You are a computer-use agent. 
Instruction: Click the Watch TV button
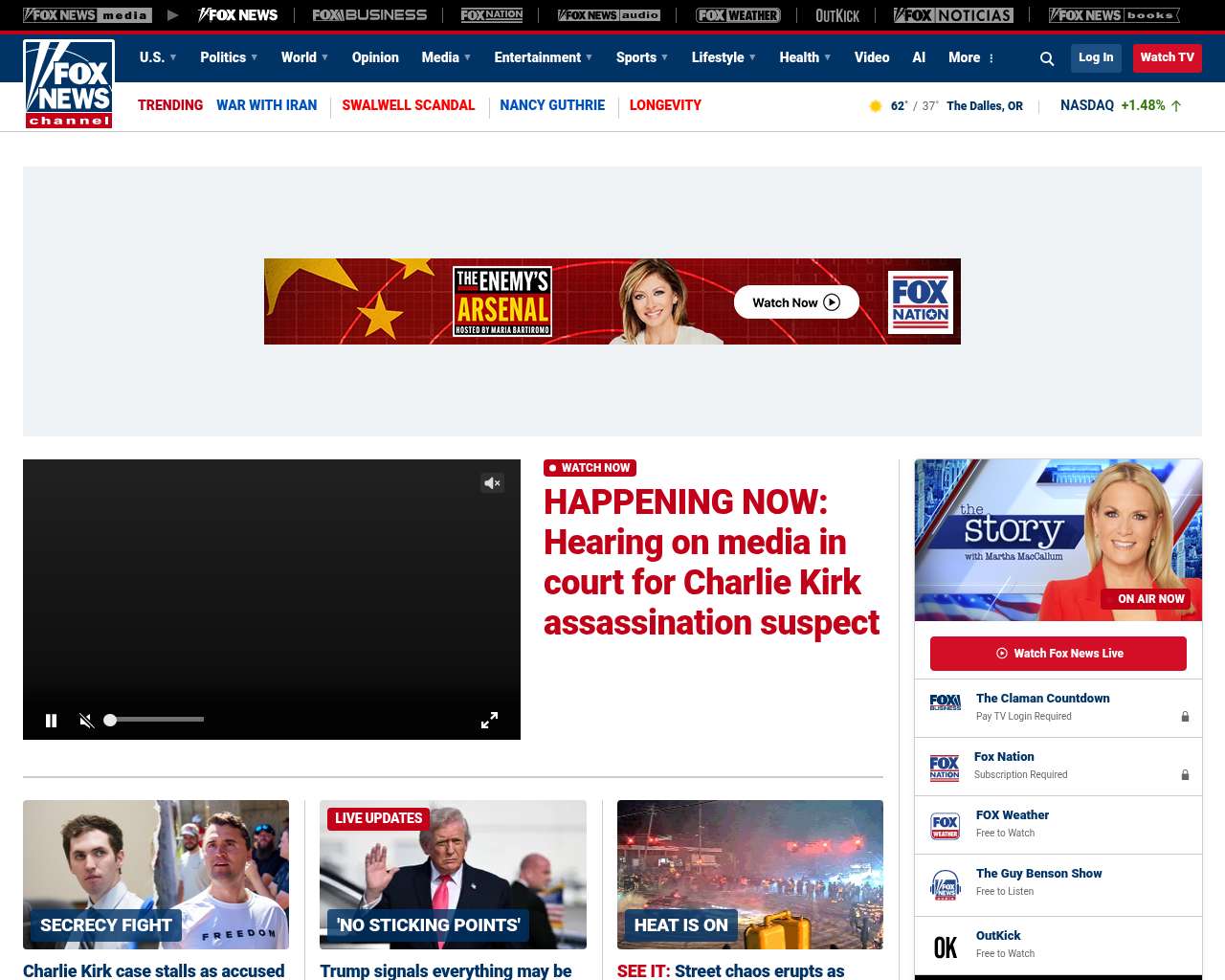(1167, 57)
